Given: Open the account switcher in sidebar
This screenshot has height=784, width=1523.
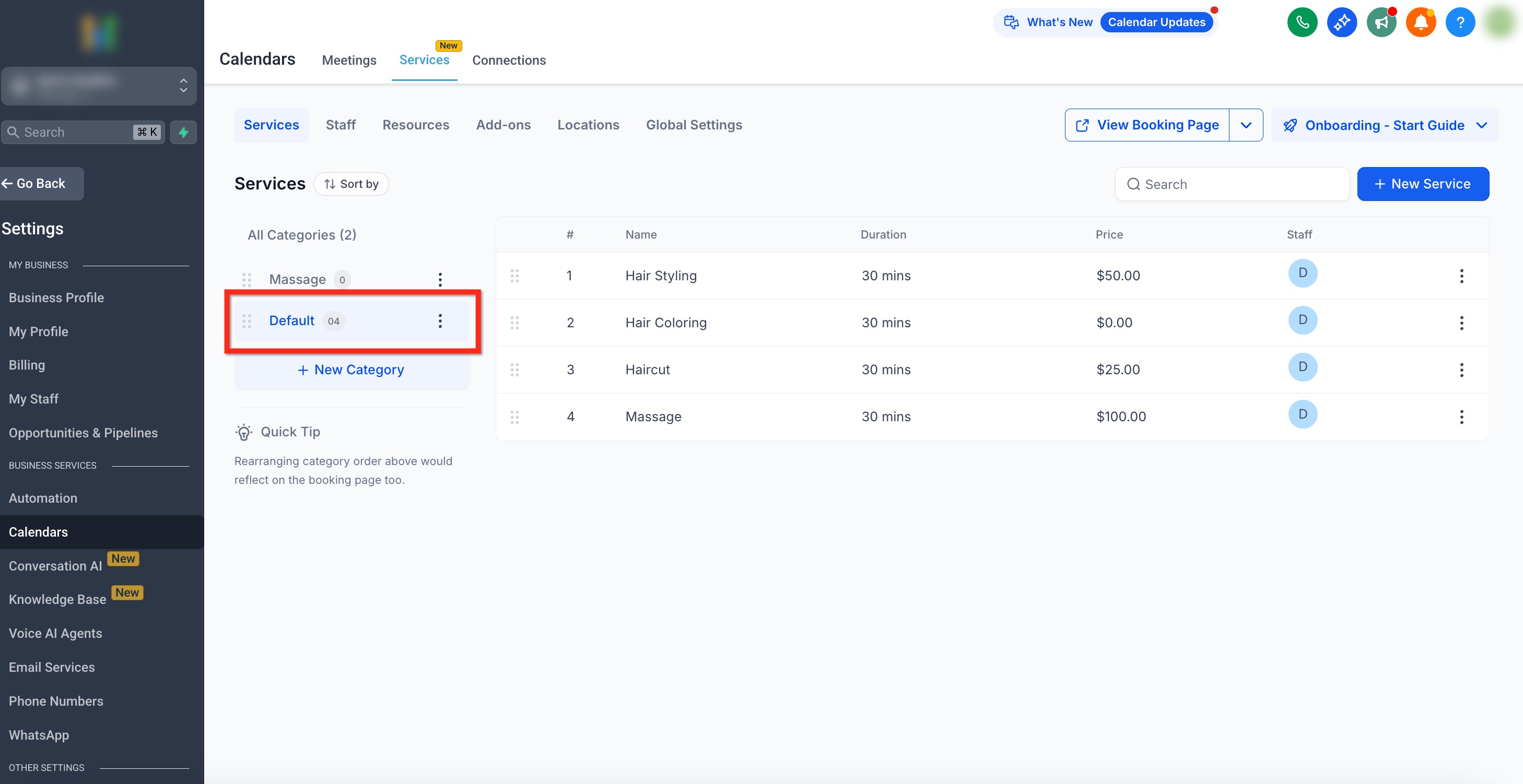Looking at the screenshot, I should tap(99, 86).
